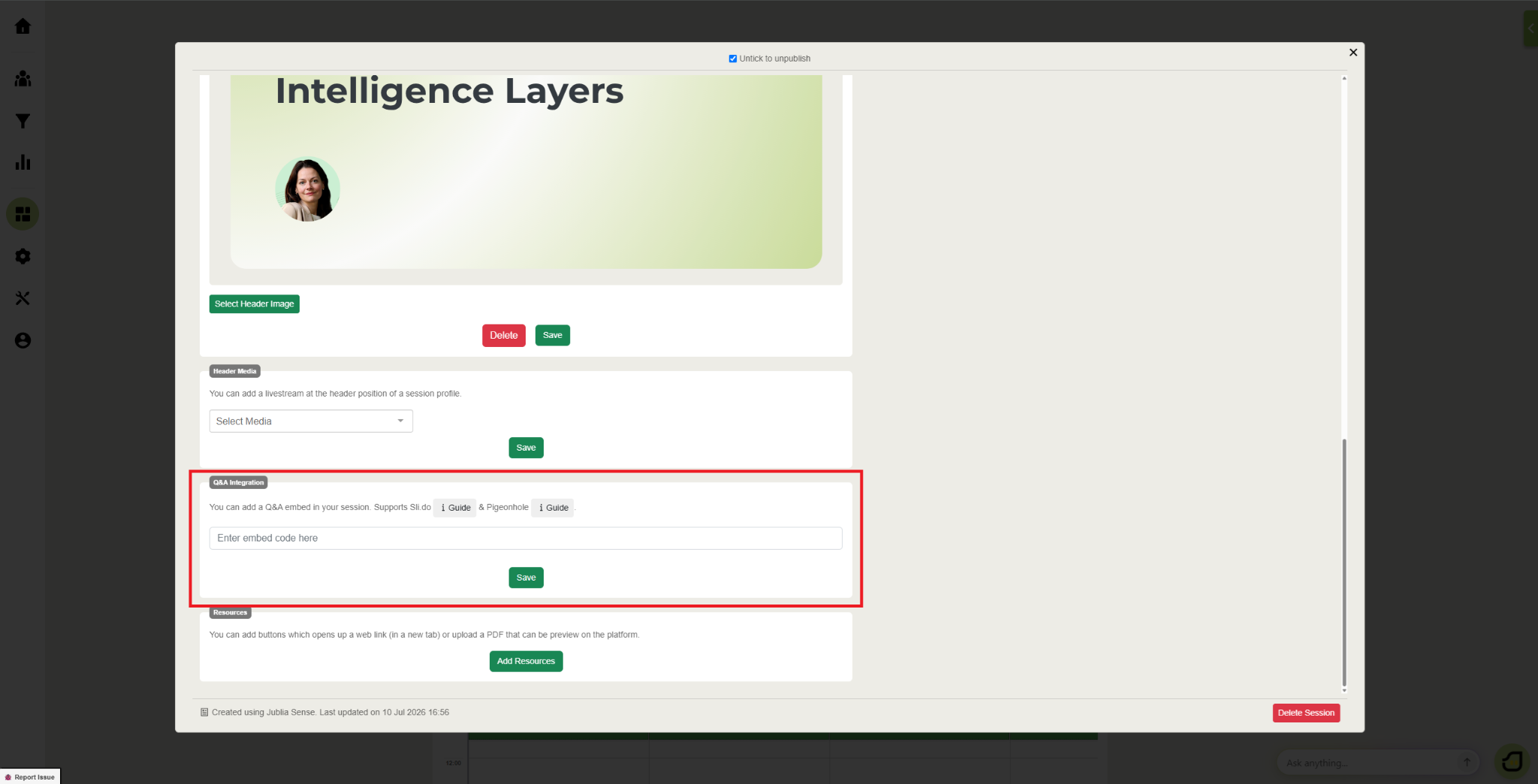Open the Sli.do Guide link
This screenshot has width=1538, height=784.
(455, 508)
